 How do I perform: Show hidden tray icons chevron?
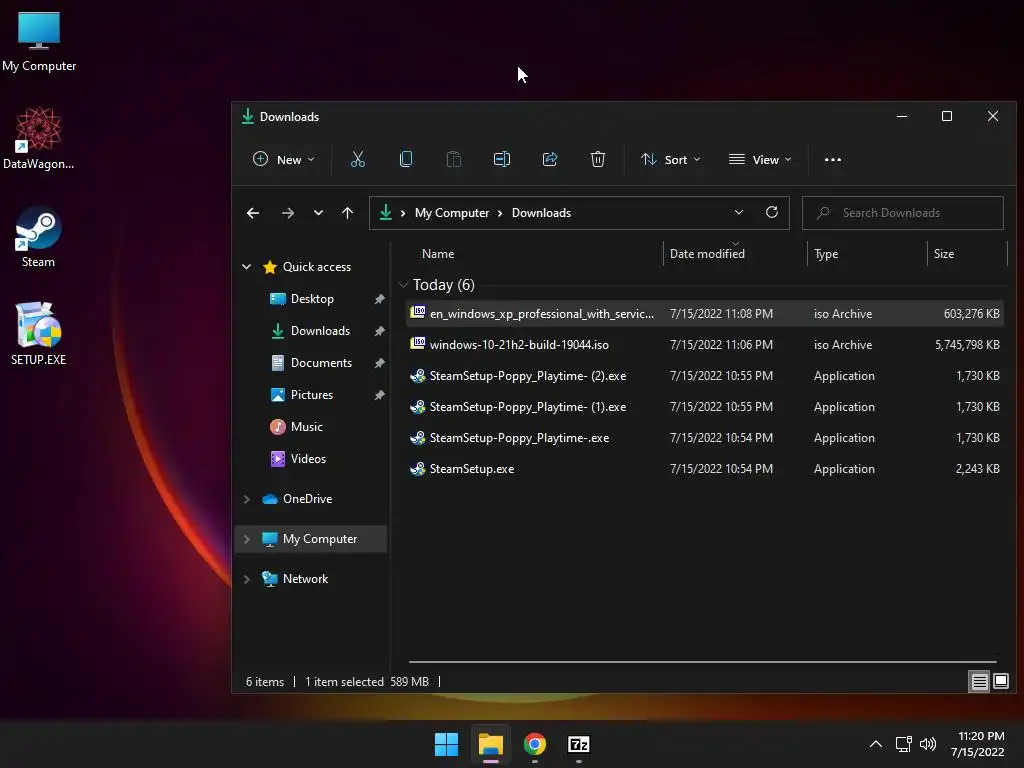pos(876,744)
